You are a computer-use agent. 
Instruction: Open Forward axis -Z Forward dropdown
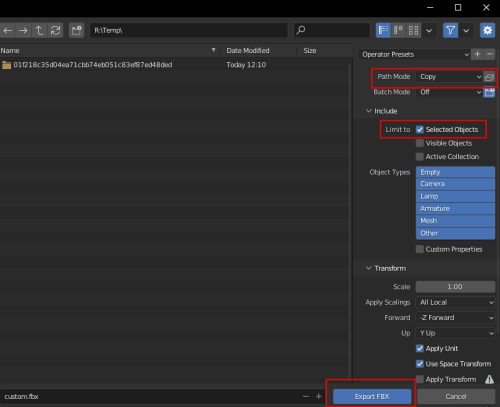pos(455,318)
